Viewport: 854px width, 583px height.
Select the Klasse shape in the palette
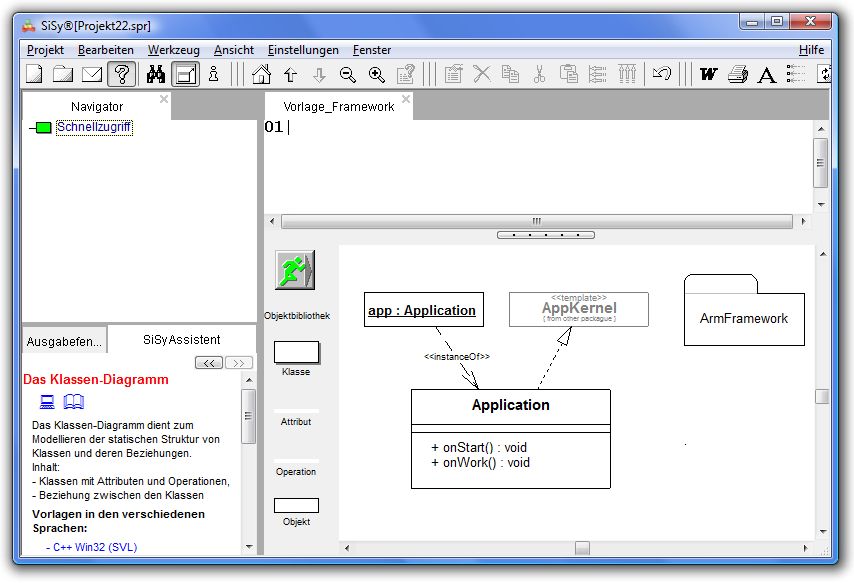[x=296, y=353]
